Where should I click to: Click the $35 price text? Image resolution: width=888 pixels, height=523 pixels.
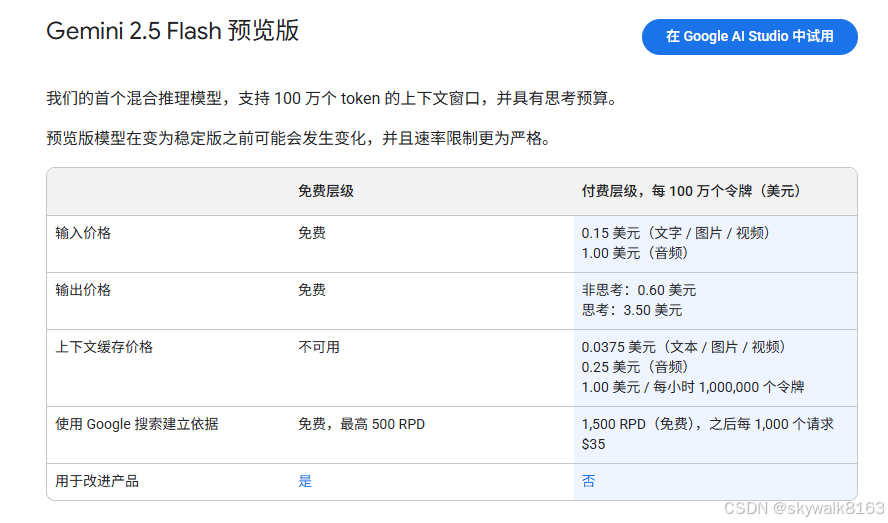tap(594, 444)
